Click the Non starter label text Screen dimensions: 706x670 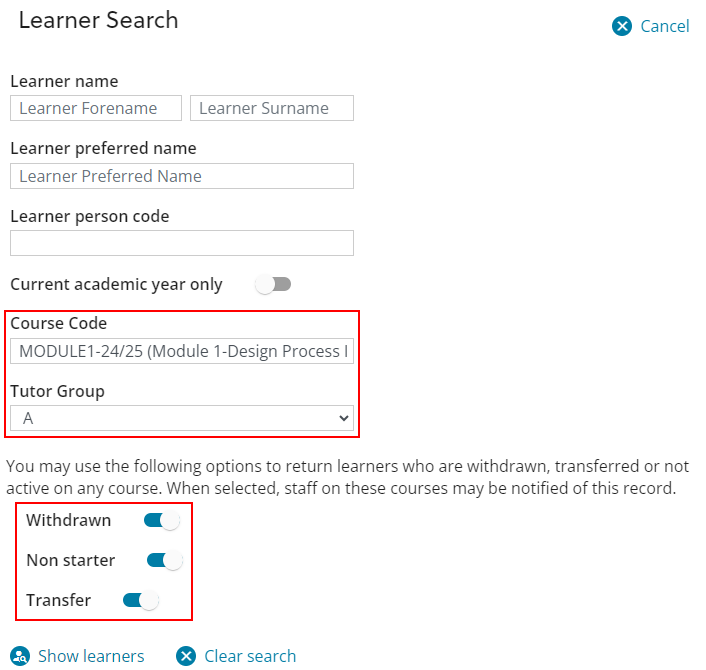pyautogui.click(x=71, y=561)
